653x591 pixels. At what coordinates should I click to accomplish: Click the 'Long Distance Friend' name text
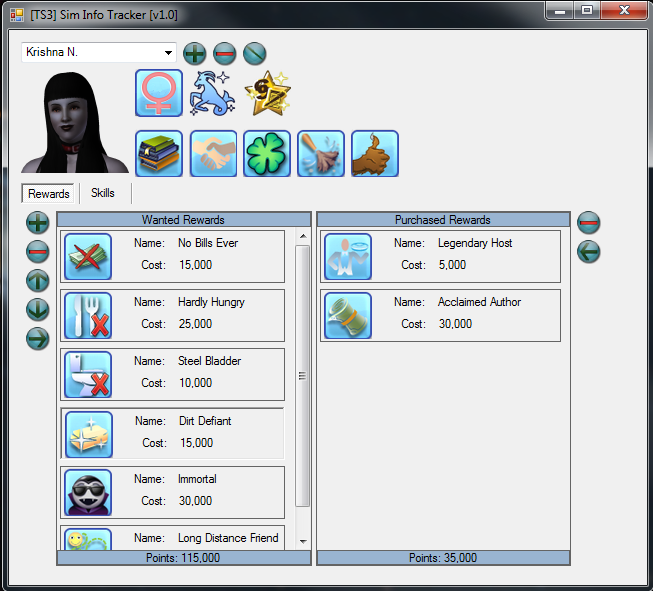coord(228,538)
